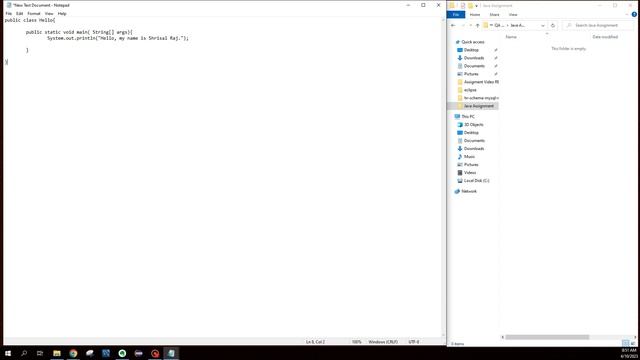Open the blue File tab in File Explorer
The height and width of the screenshot is (360, 640).
(x=456, y=15)
